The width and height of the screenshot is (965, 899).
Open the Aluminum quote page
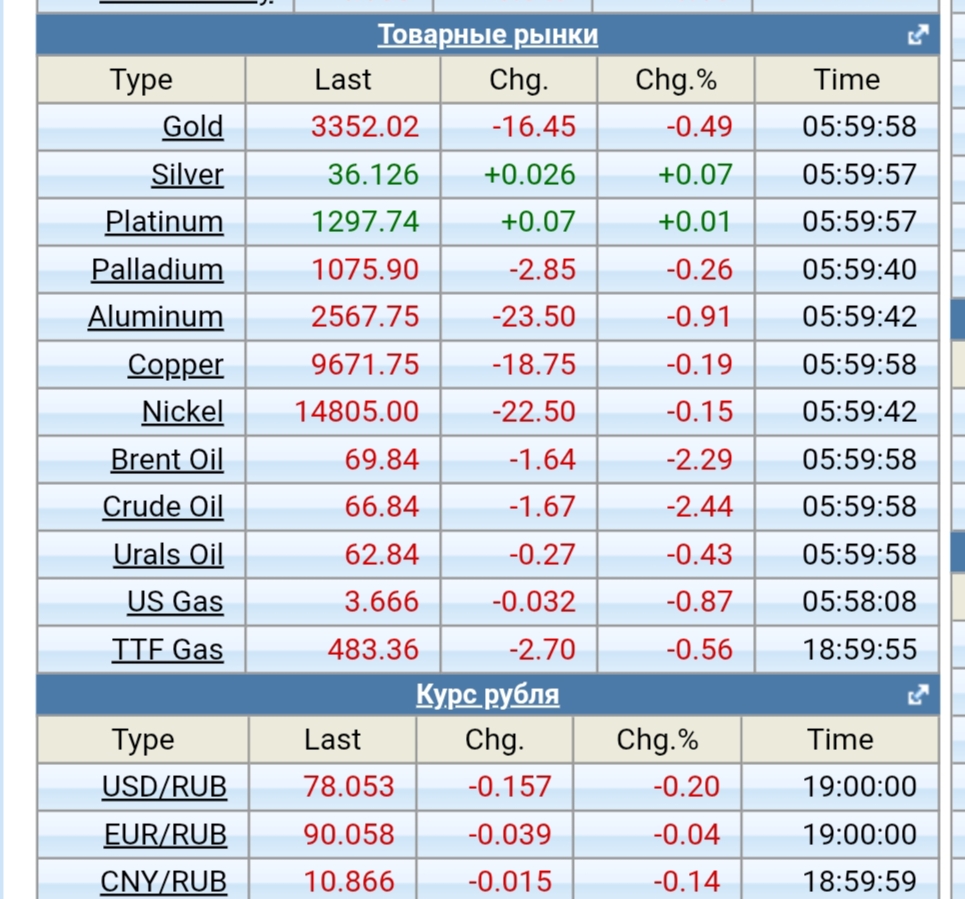155,317
